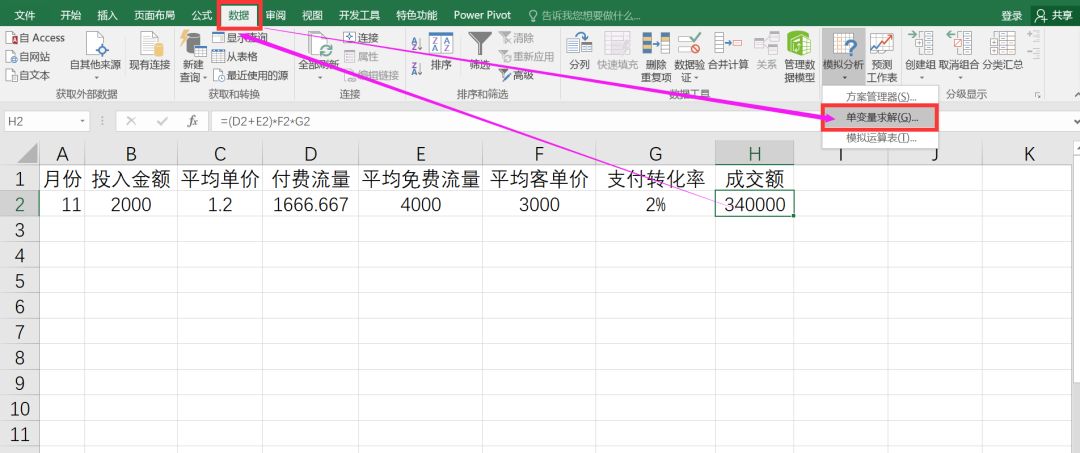Open the 分级显示 outline dialog launcher

pos(1037,94)
